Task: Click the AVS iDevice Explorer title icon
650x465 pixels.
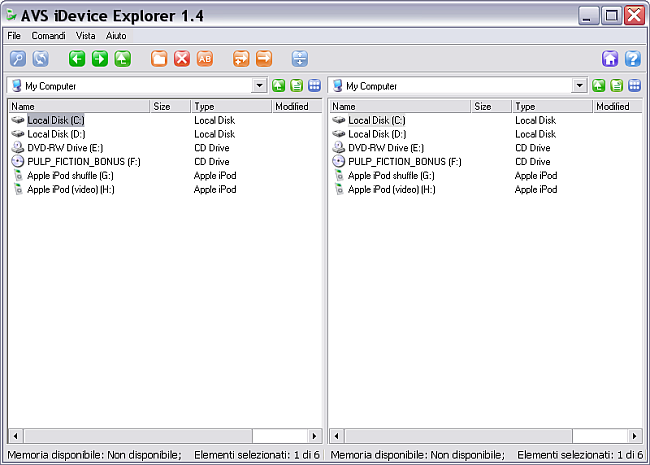Action: [11, 15]
